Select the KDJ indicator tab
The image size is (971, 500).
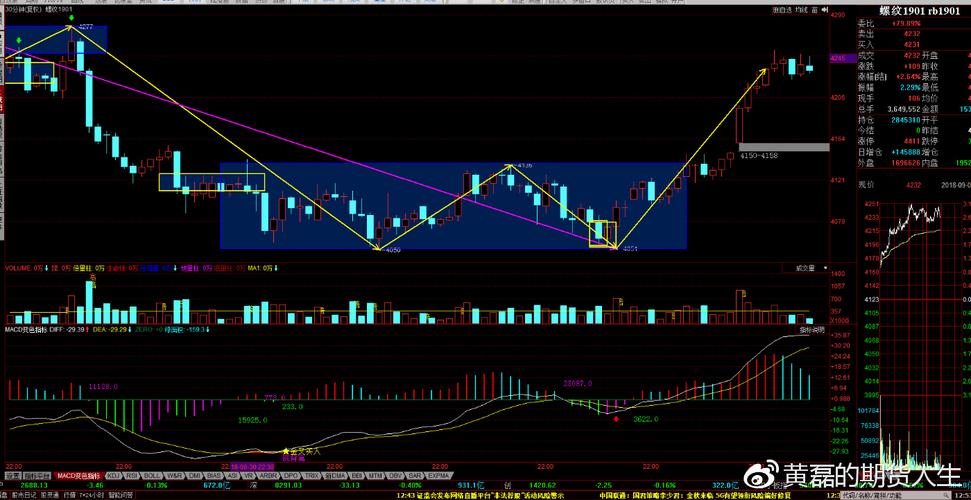114,476
